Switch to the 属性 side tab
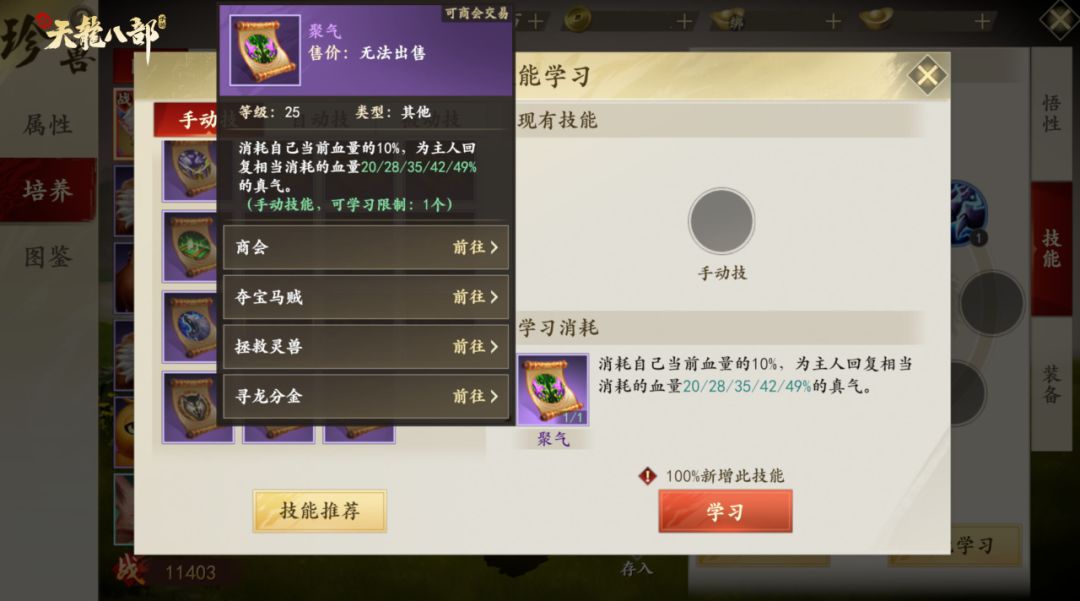 48,125
